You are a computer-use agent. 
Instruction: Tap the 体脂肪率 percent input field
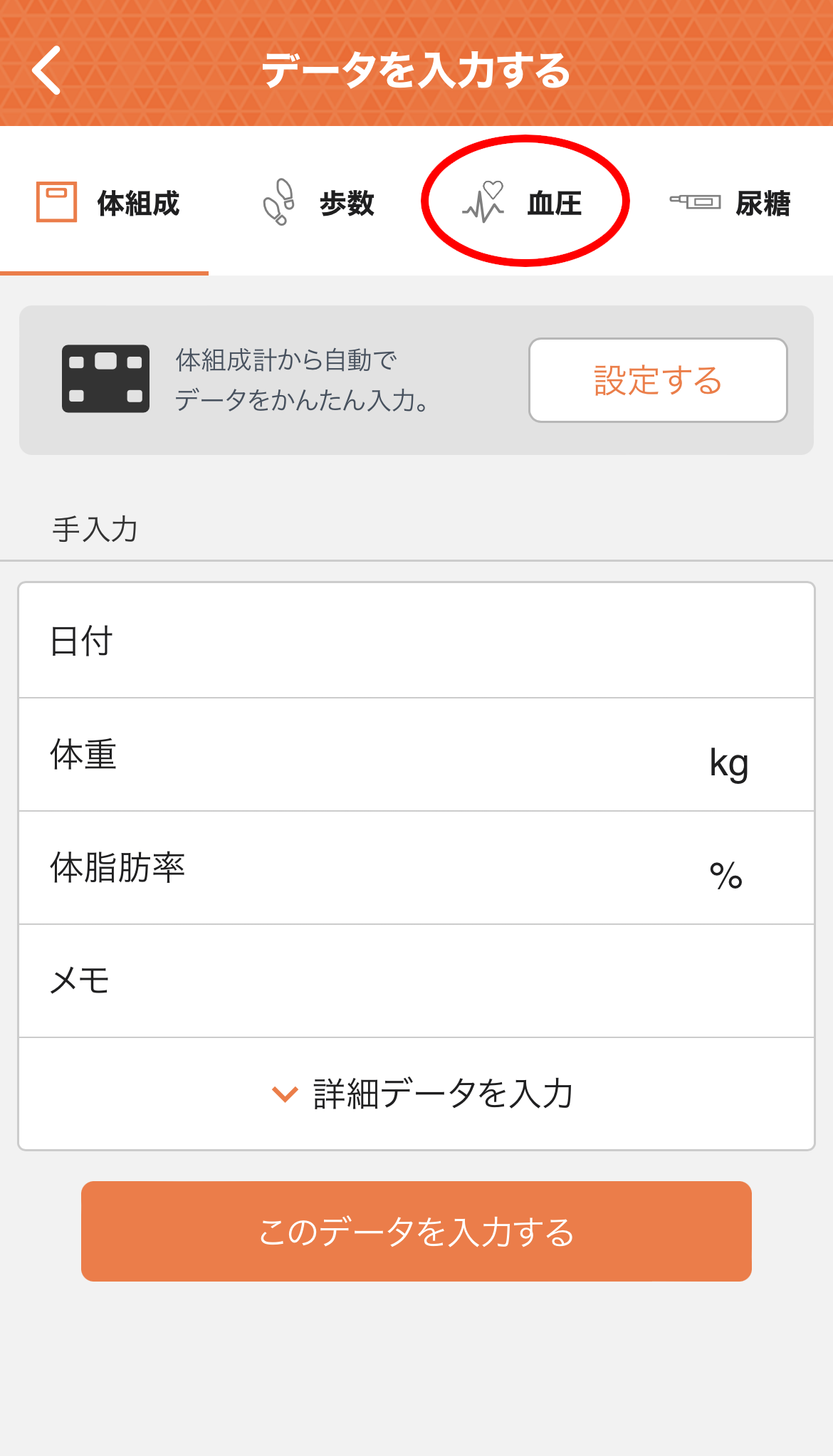pyautogui.click(x=416, y=868)
